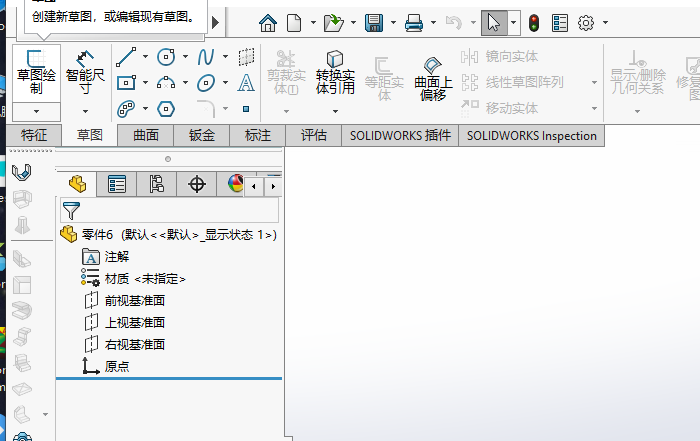Open the ConfigurationManager tab
Image resolution: width=700 pixels, height=441 pixels.
tap(156, 184)
